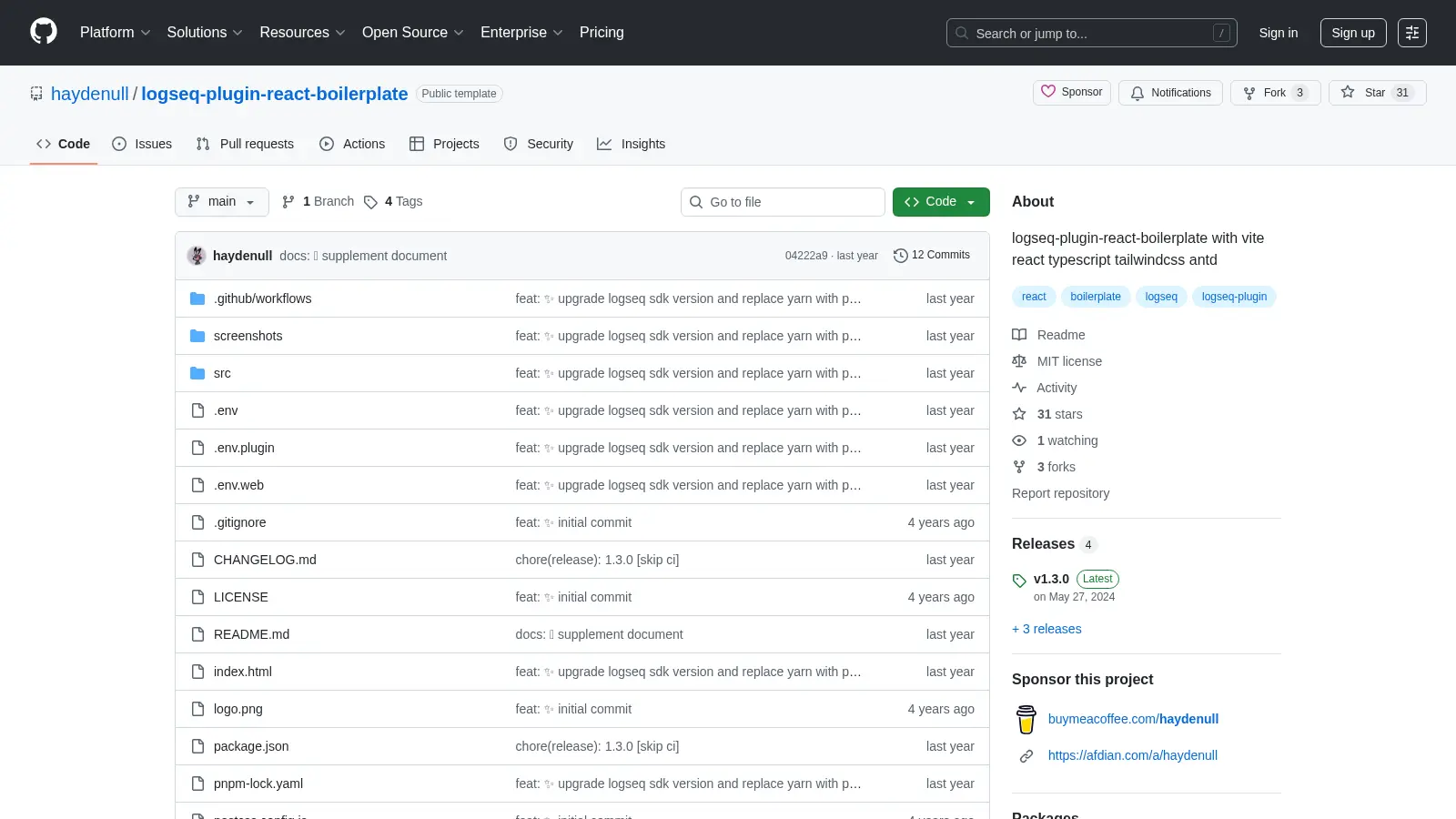Select the boilerplate topic tag
This screenshot has height=819, width=1456.
[x=1096, y=297]
